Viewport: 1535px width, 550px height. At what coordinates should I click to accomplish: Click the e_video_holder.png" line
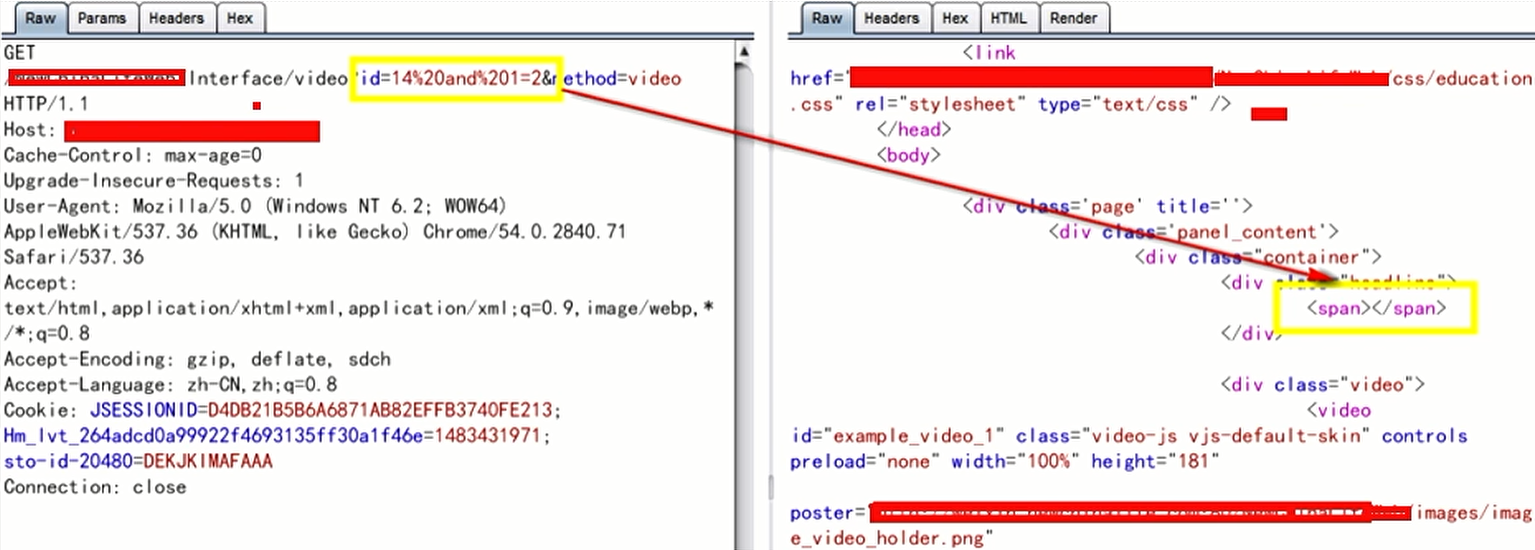coord(891,538)
